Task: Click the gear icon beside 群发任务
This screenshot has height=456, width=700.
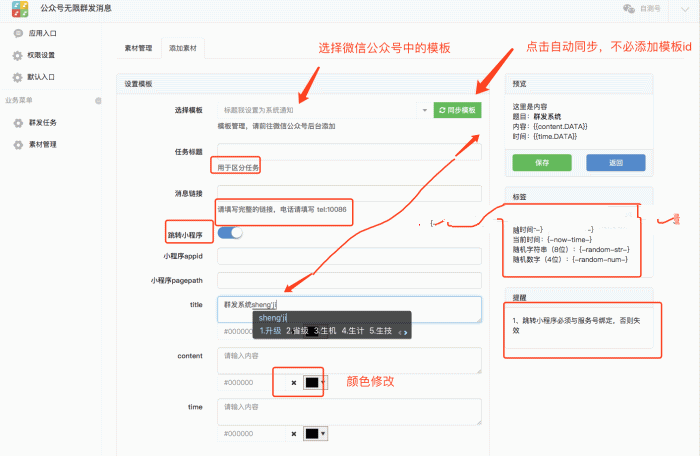Action: 17,123
